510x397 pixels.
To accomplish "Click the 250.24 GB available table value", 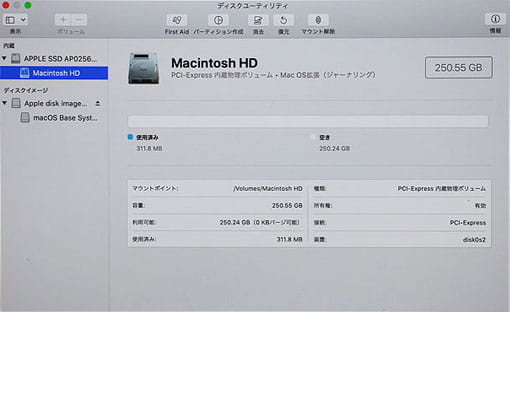I will [x=261, y=222].
